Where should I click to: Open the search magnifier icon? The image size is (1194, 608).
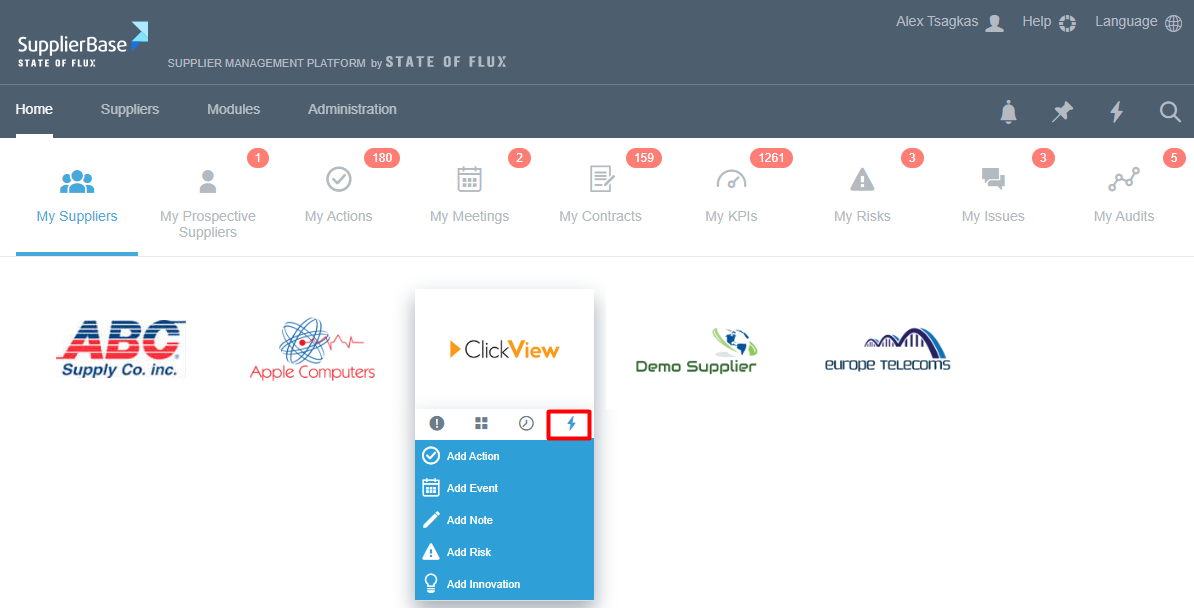1170,112
